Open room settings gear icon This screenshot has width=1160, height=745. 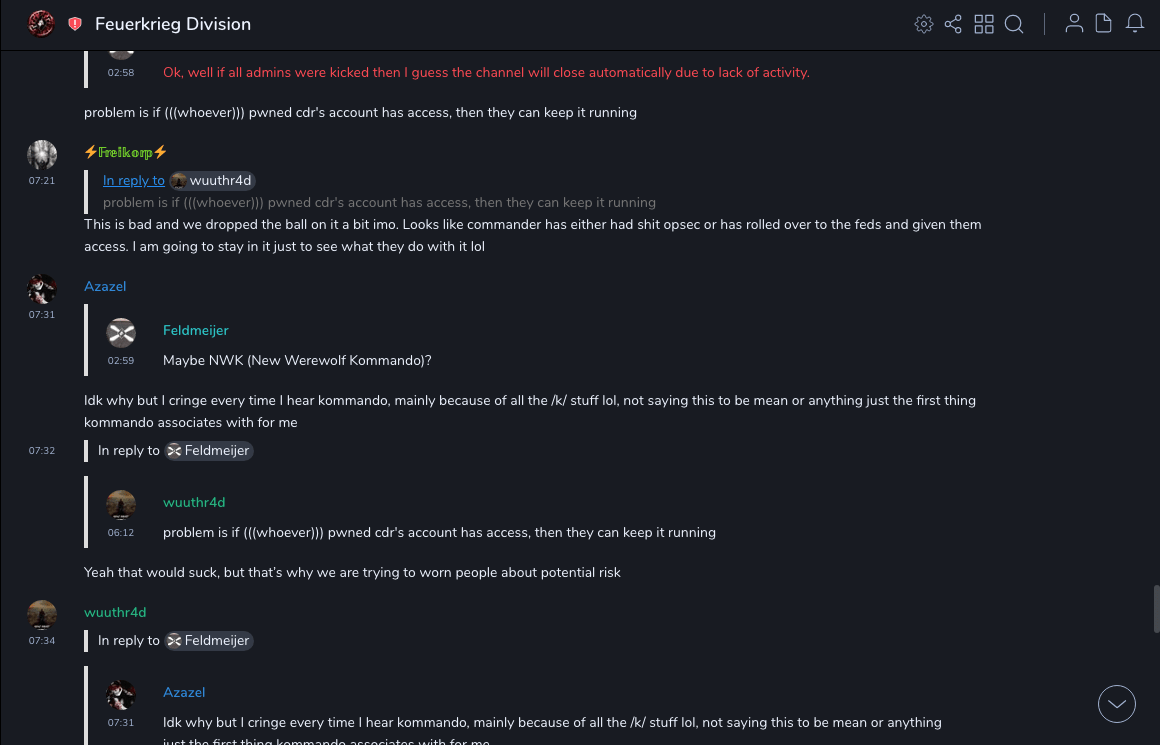point(924,24)
